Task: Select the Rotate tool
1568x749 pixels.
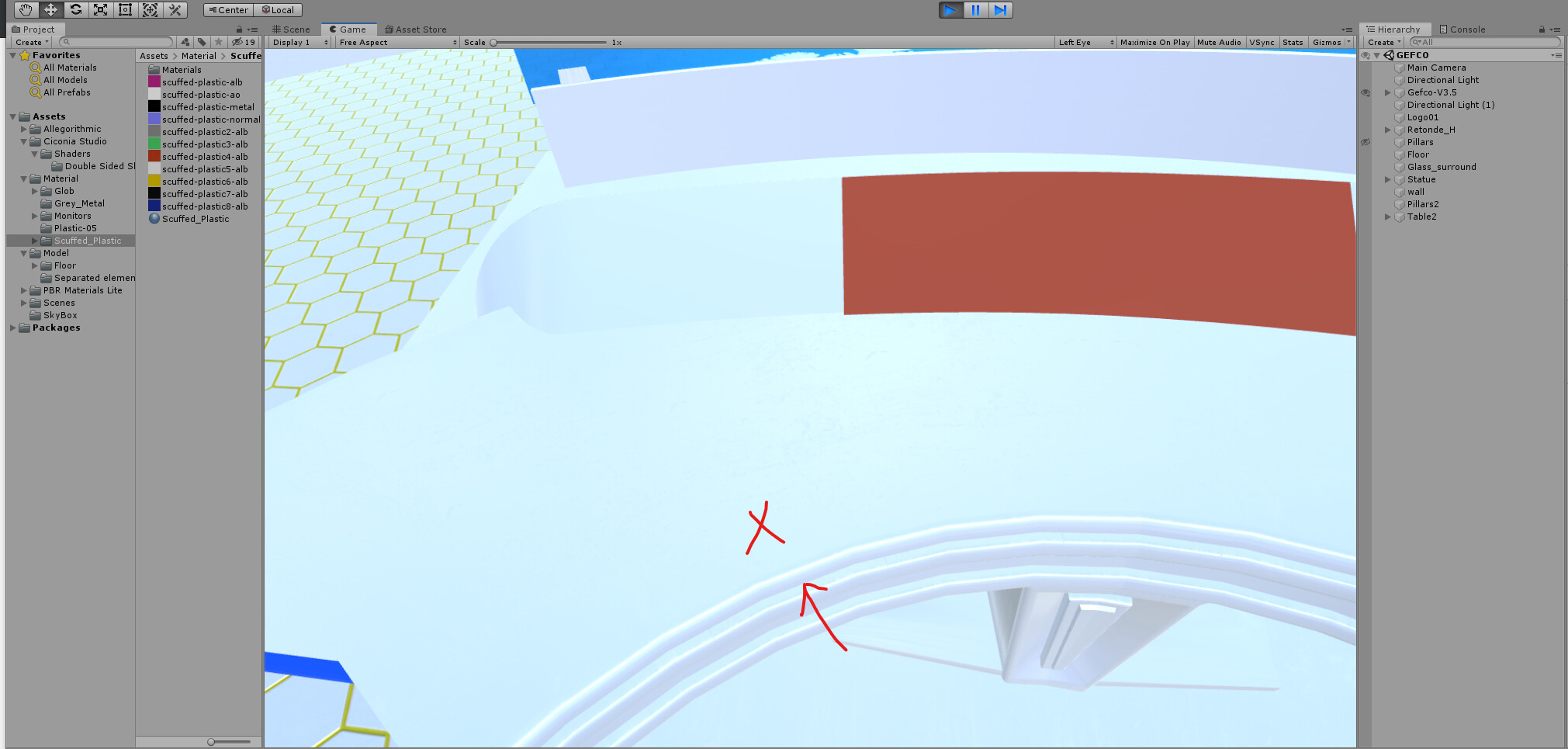Action: pyautogui.click(x=75, y=9)
